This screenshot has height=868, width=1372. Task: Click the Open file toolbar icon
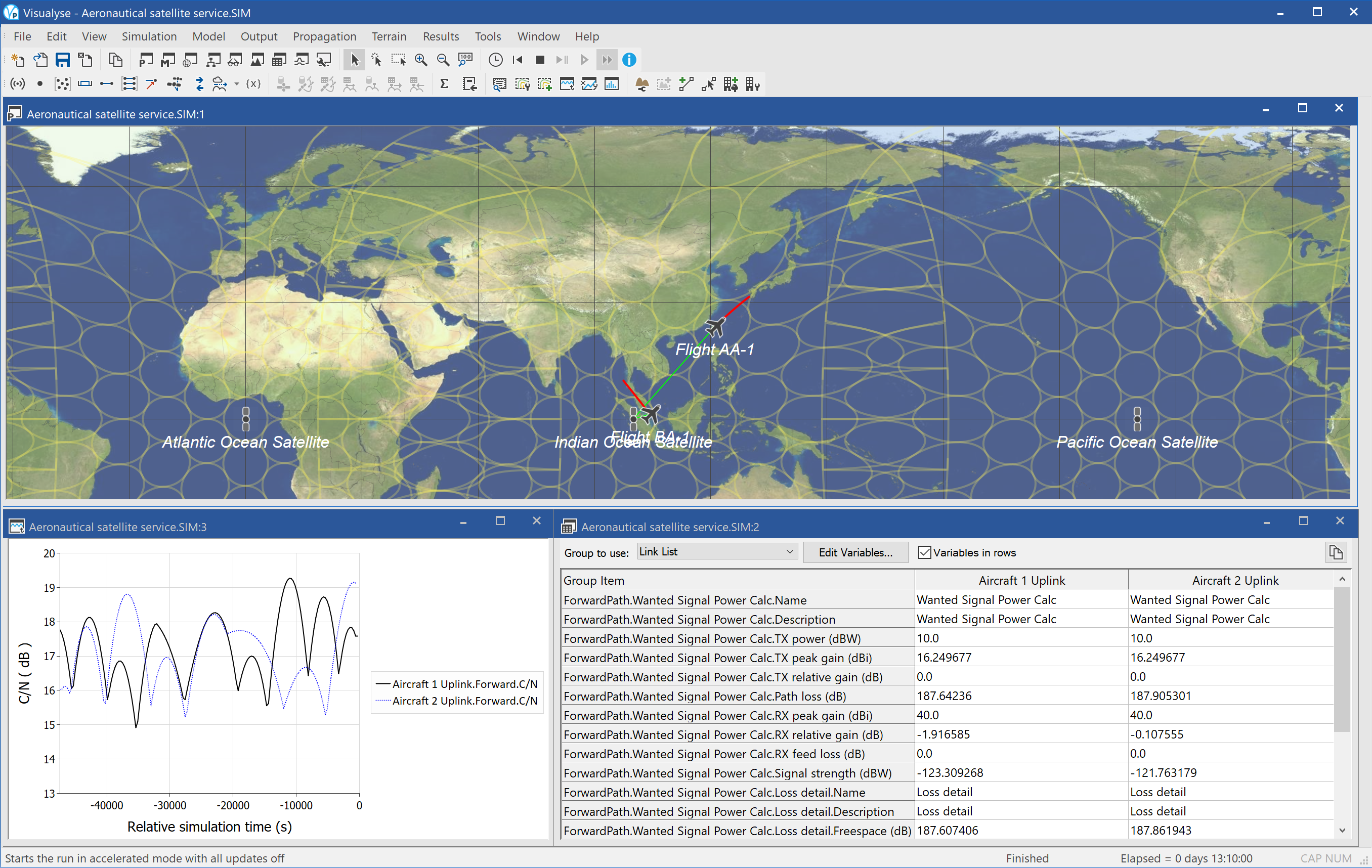tap(40, 60)
